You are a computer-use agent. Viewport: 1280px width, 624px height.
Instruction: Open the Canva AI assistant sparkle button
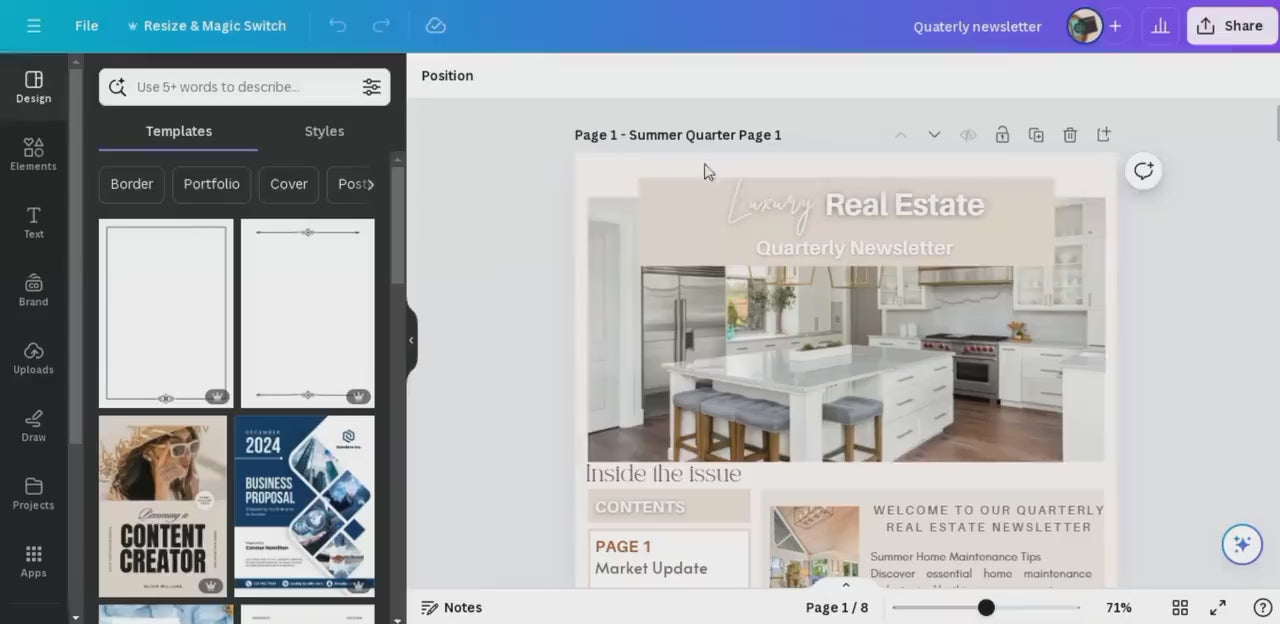pyautogui.click(x=1242, y=544)
